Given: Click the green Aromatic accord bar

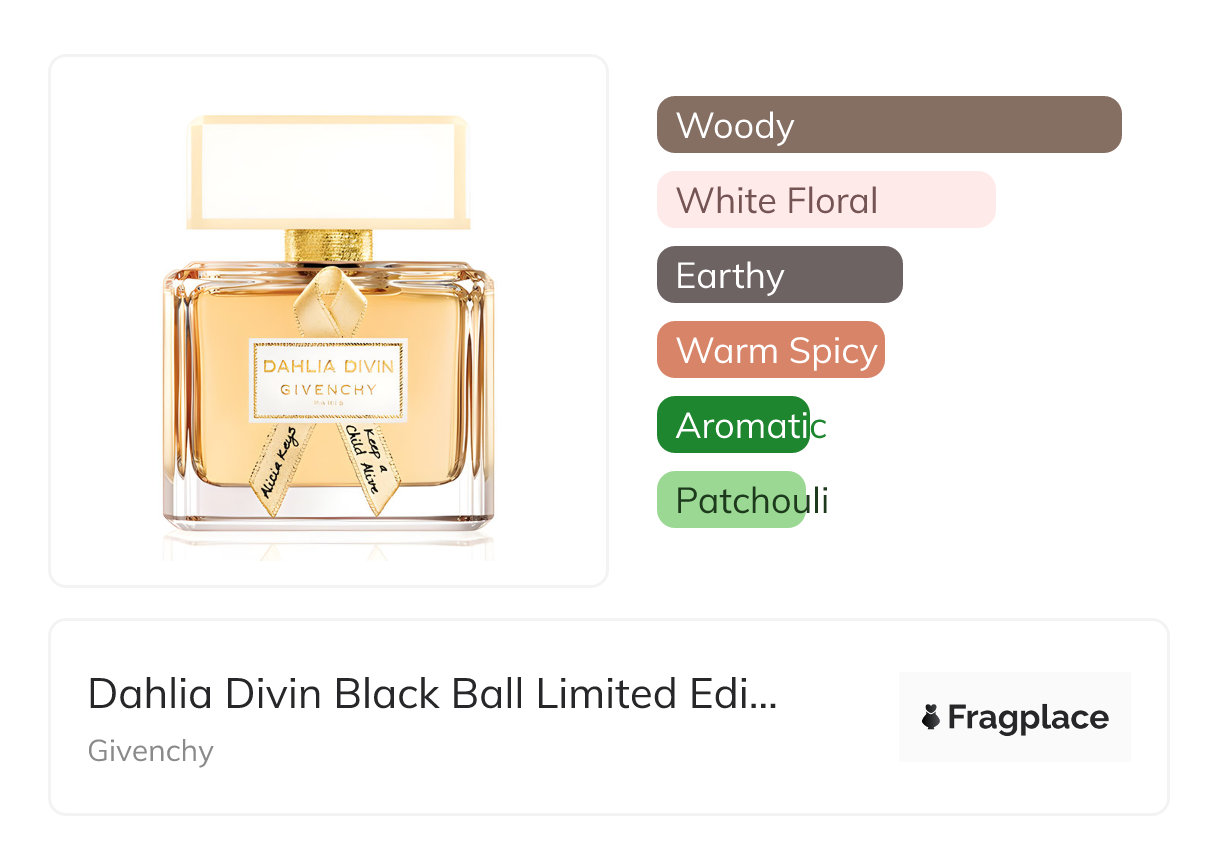Looking at the screenshot, I should point(733,425).
